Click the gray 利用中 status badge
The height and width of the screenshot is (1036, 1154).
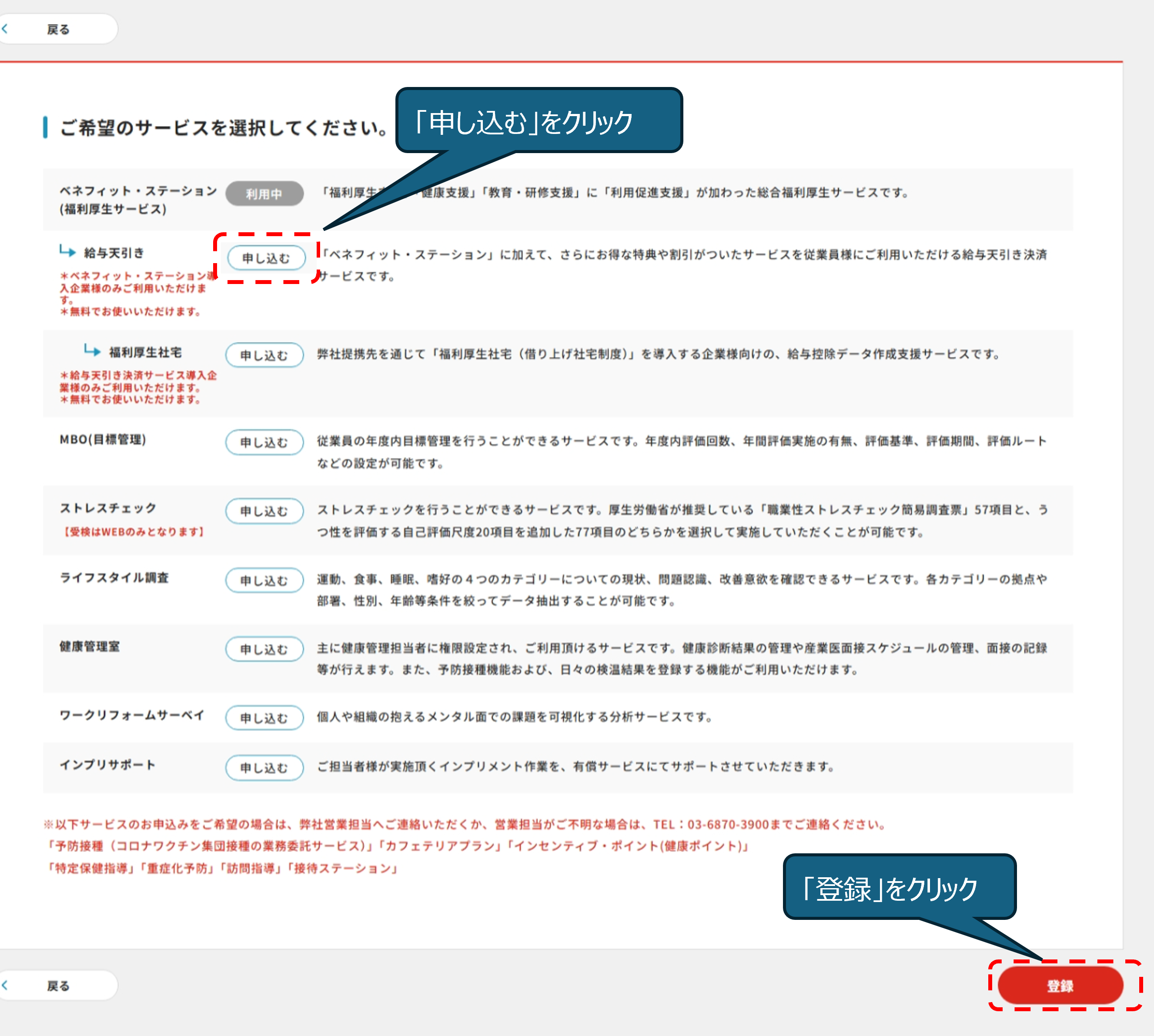[264, 194]
